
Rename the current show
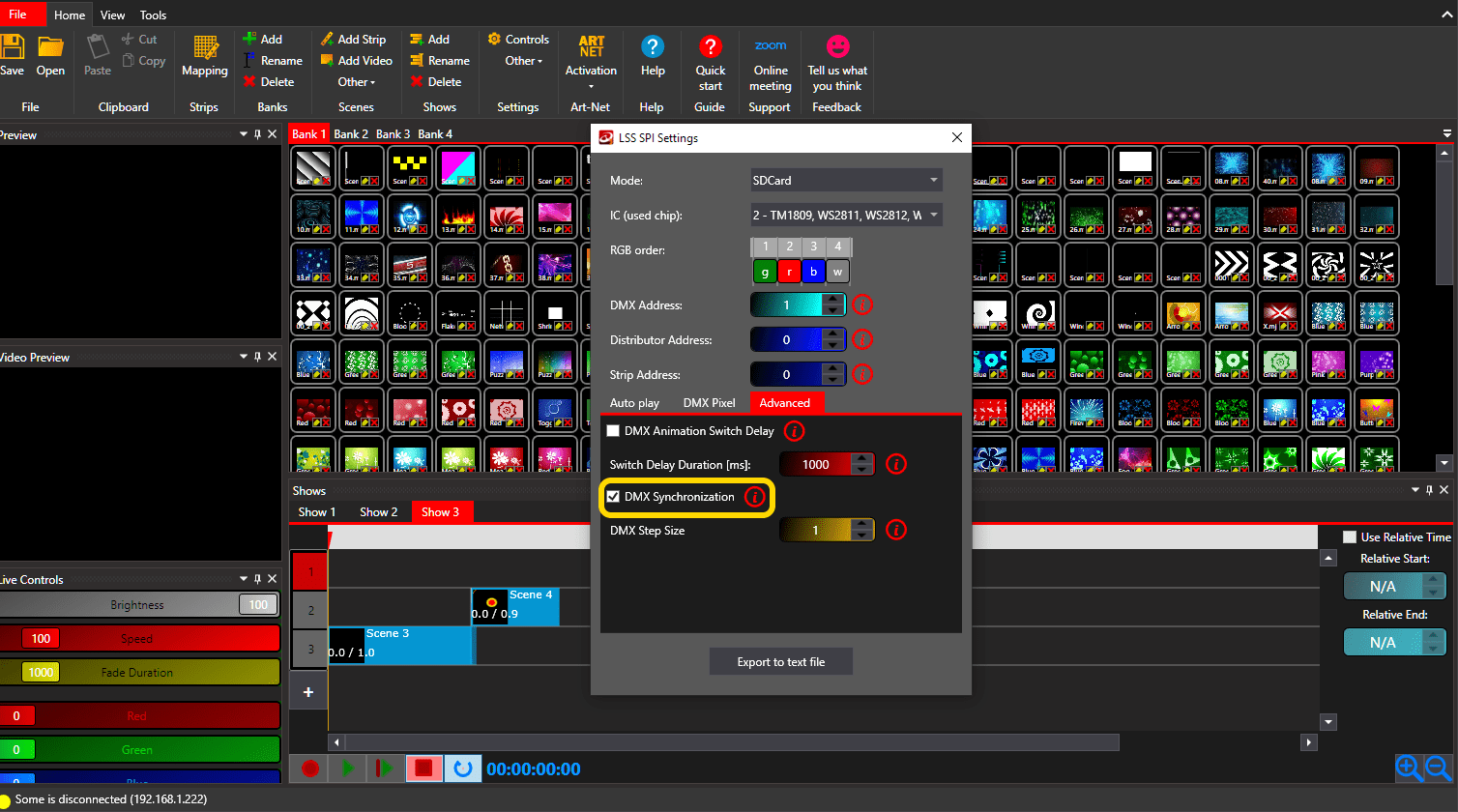click(x=440, y=61)
